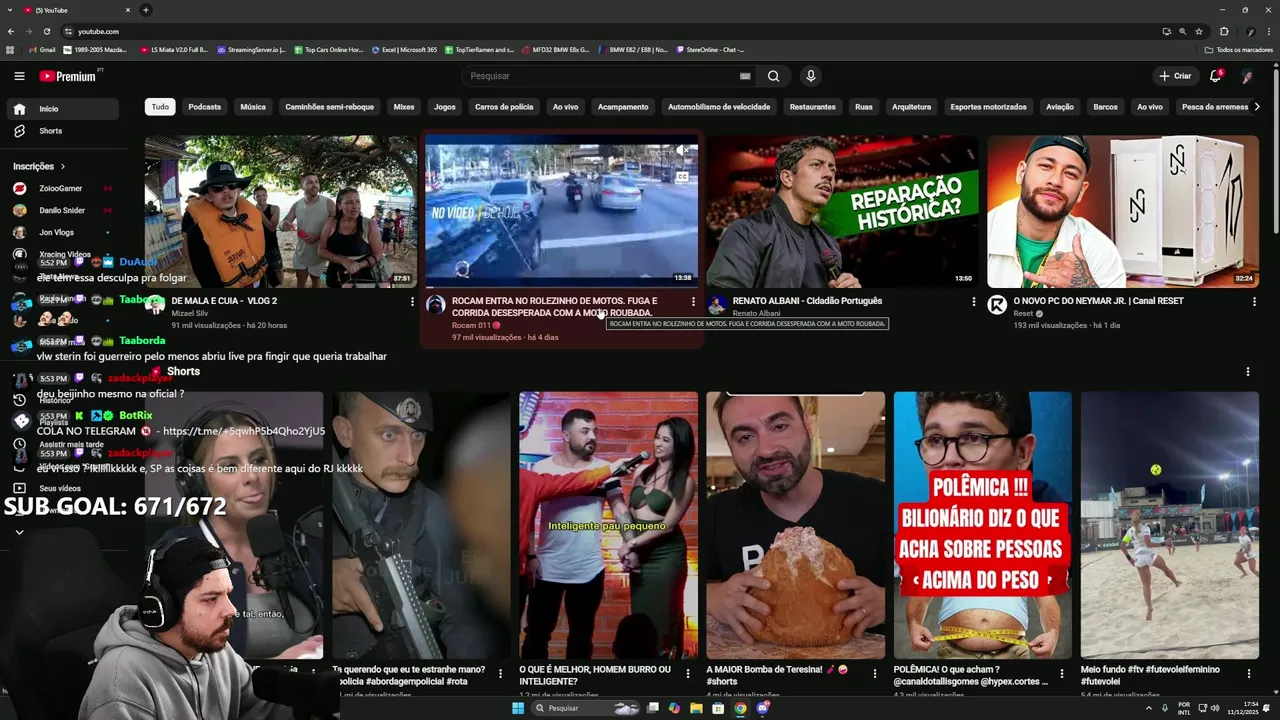Screen dimensions: 1280x720
Task: Open Todos os marcadores folder
Action: click(x=1239, y=50)
